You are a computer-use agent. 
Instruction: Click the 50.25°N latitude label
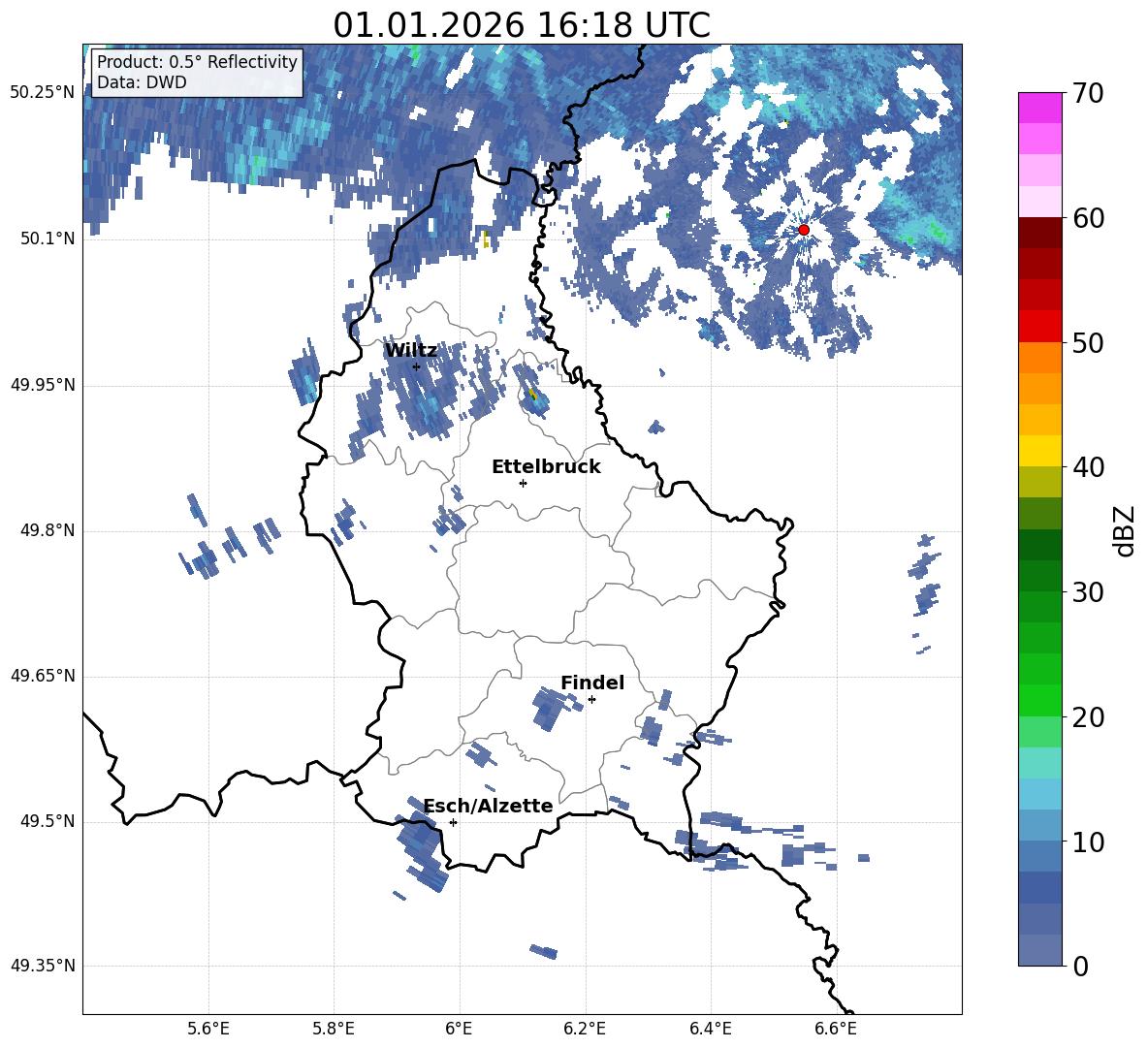click(x=43, y=93)
